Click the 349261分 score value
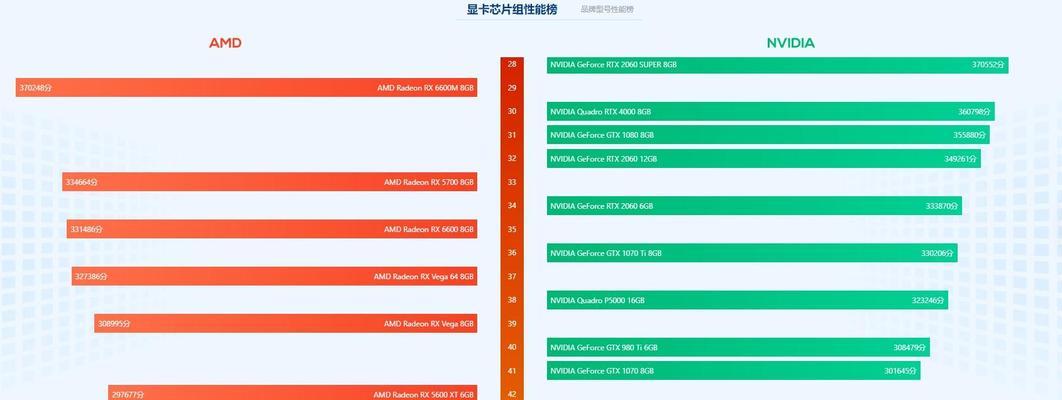The height and width of the screenshot is (400, 1062). point(960,159)
